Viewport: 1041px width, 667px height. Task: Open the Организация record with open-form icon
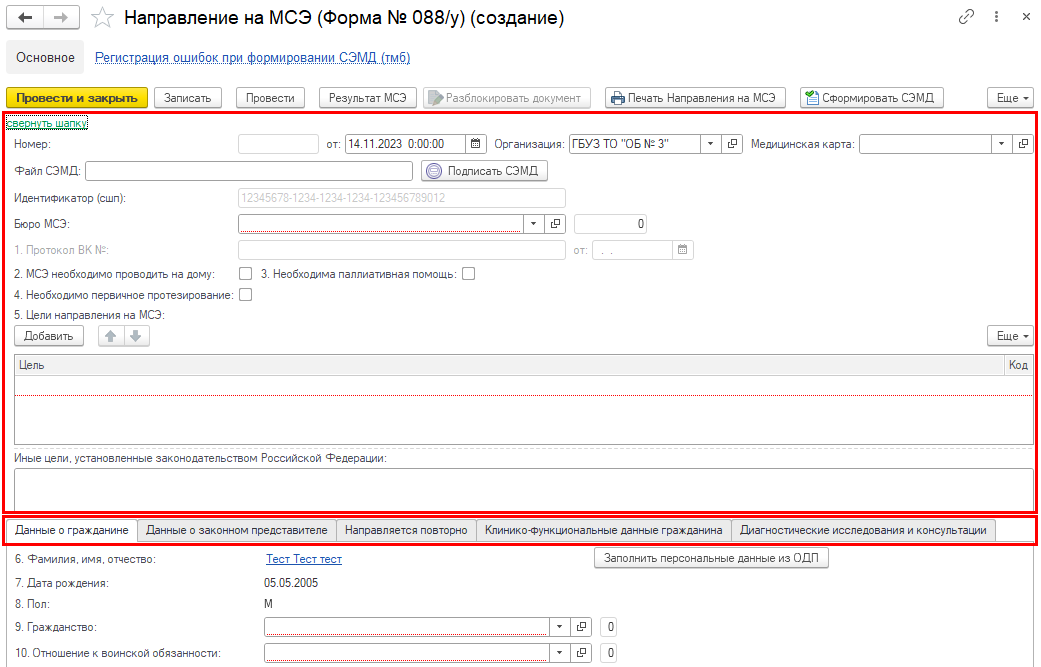pyautogui.click(x=733, y=144)
